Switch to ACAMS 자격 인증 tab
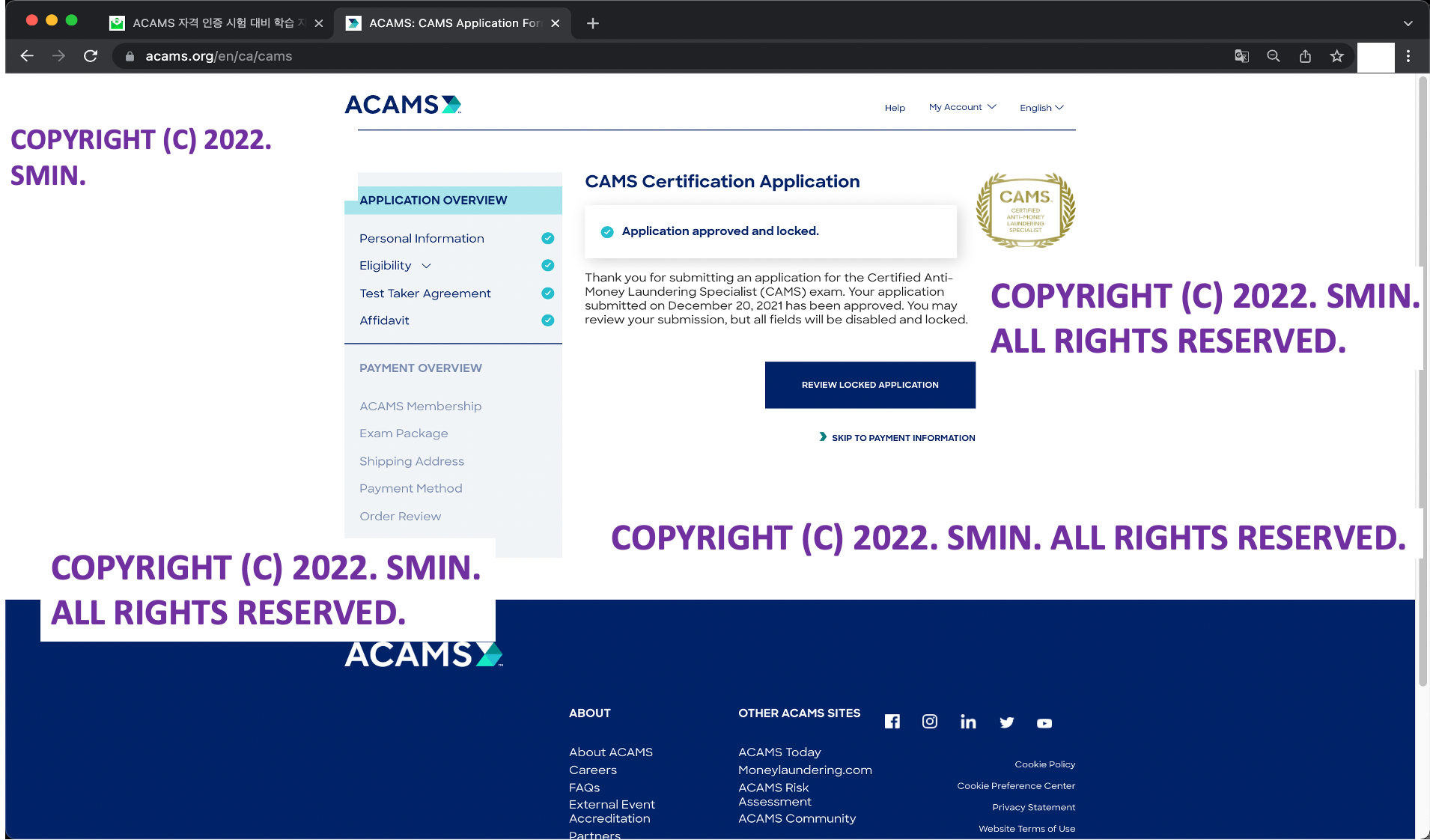 pos(216,23)
